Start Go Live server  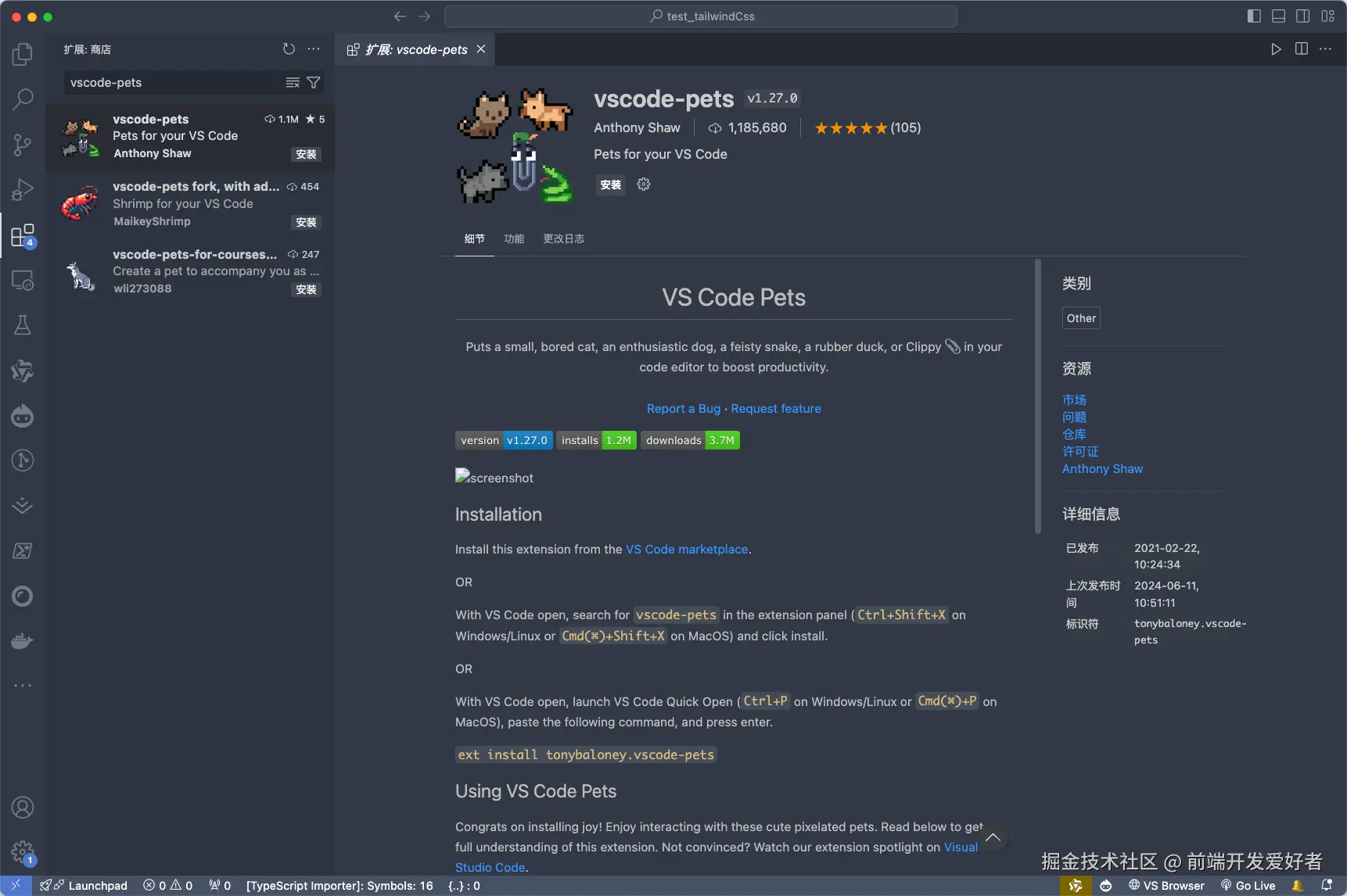[1248, 886]
